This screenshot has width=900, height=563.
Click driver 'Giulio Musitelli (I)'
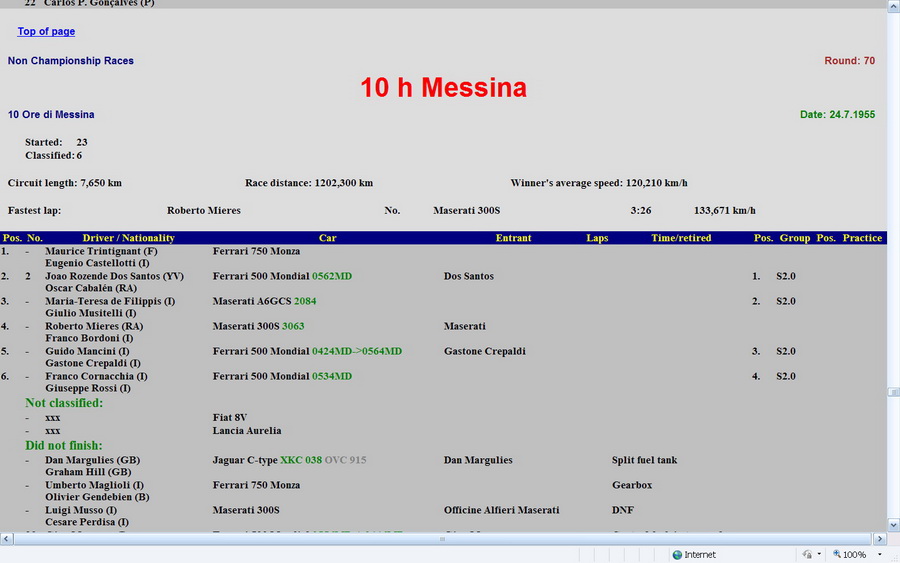tap(91, 313)
